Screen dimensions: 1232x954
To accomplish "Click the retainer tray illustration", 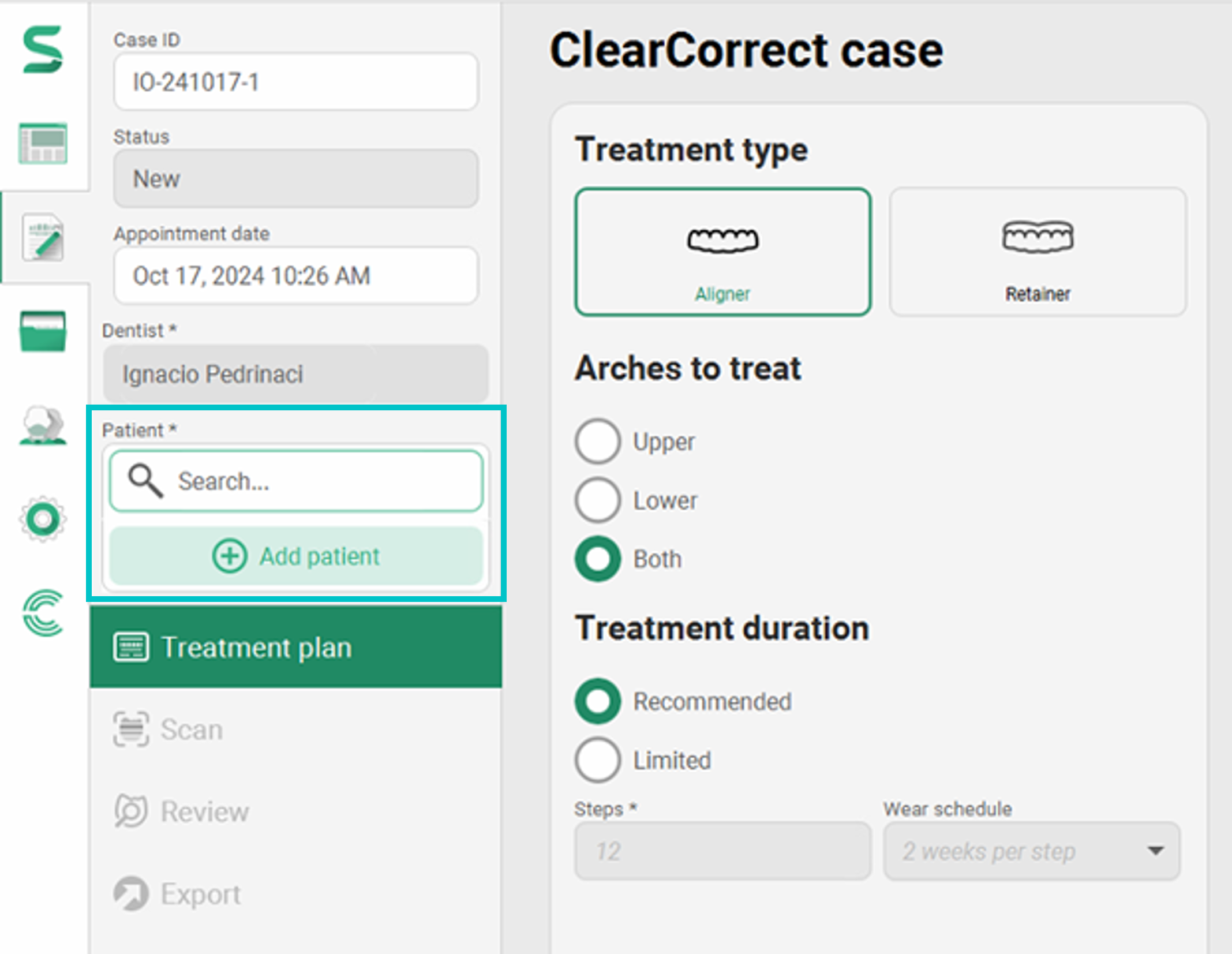I will tap(1038, 237).
